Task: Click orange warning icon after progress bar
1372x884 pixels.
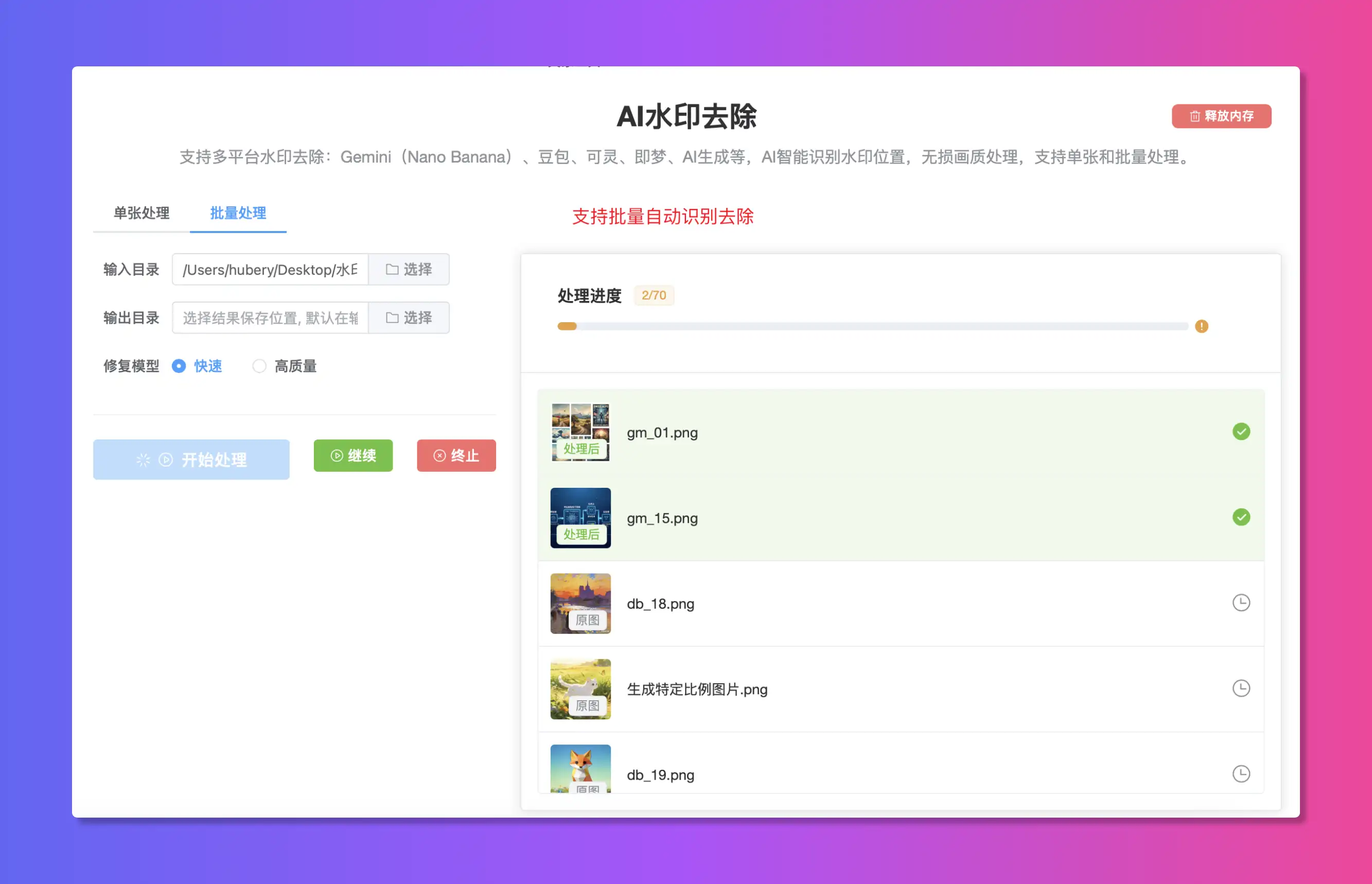Action: pos(1201,327)
